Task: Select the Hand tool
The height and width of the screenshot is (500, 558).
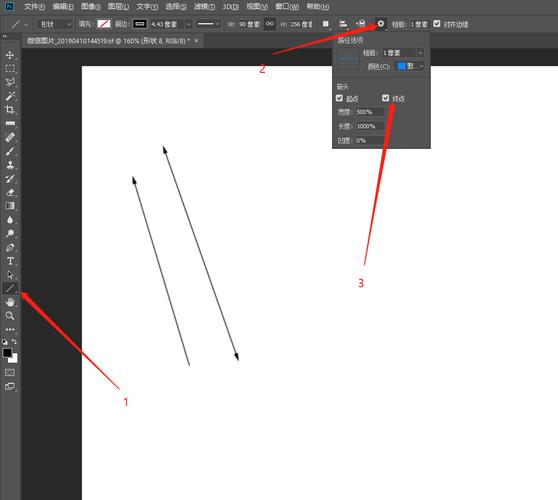Action: tap(10, 302)
